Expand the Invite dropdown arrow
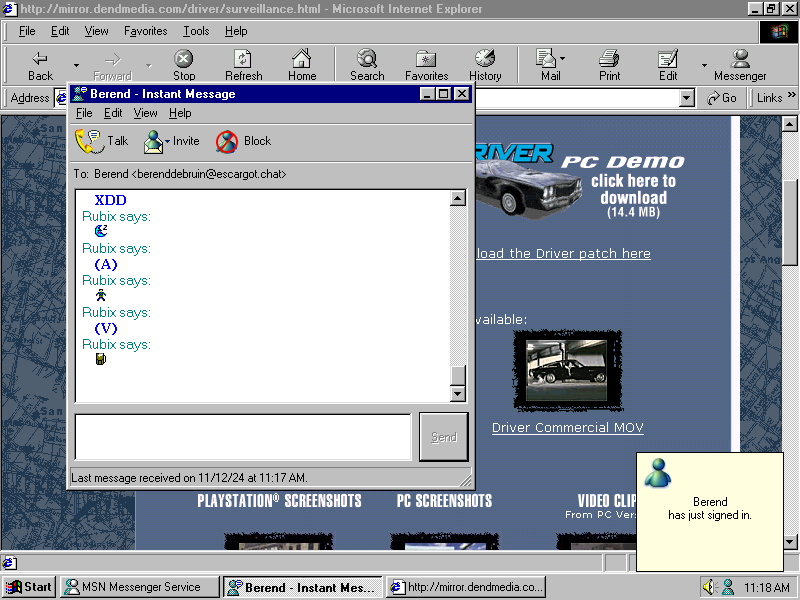Viewport: 800px width, 600px height. [168, 142]
